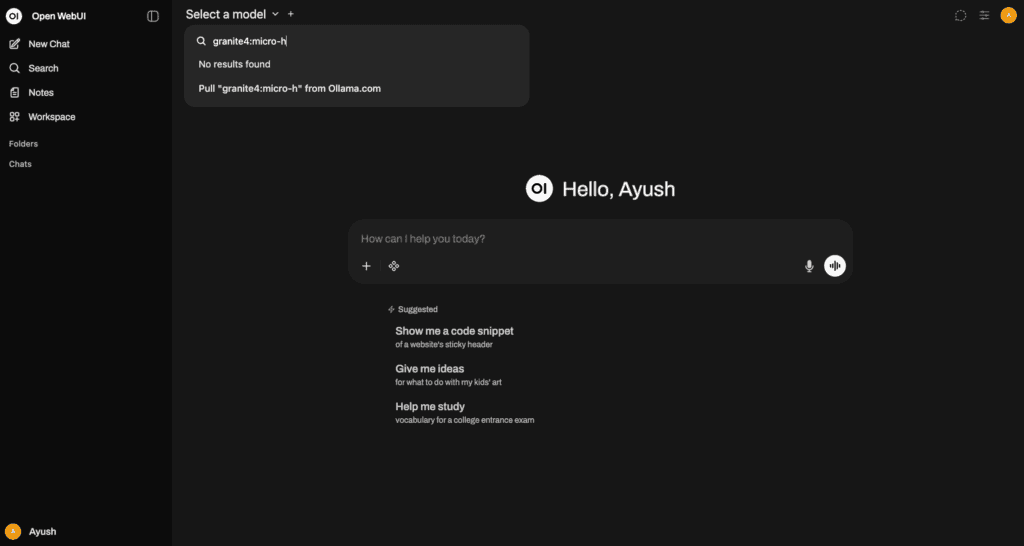The width and height of the screenshot is (1024, 546).
Task: Open Search in the sidebar
Action: tap(43, 68)
